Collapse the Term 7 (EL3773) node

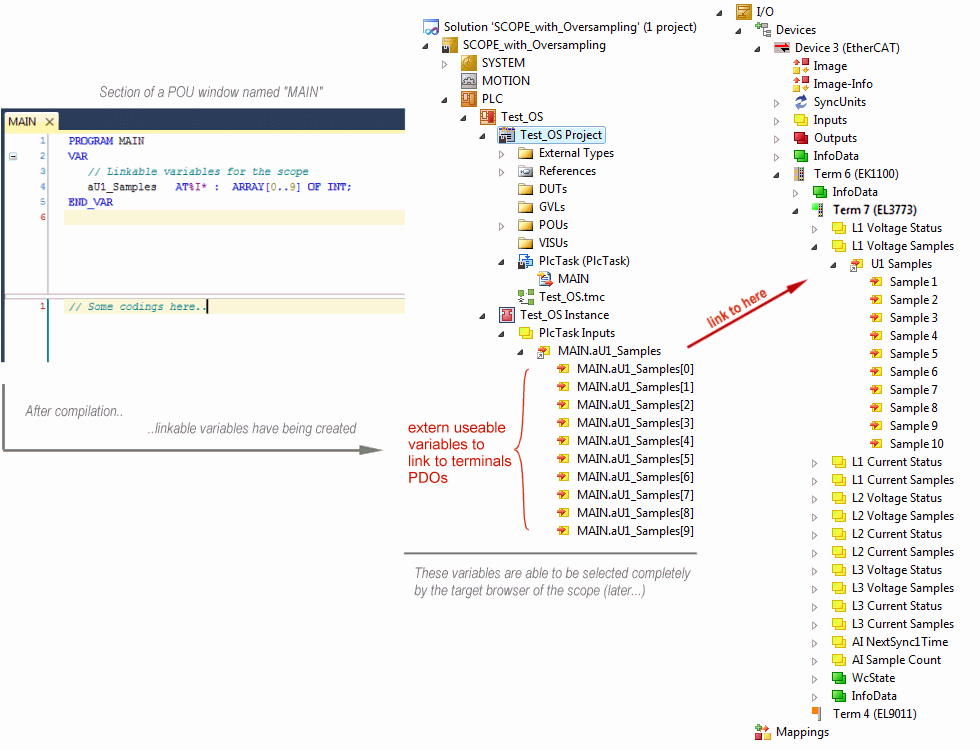[796, 210]
